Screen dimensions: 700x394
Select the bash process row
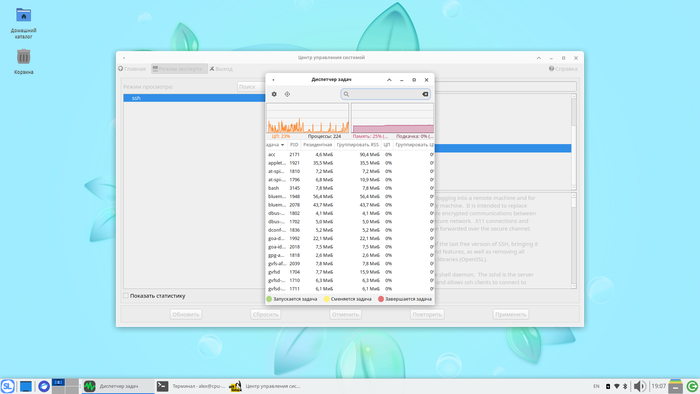pyautogui.click(x=350, y=188)
